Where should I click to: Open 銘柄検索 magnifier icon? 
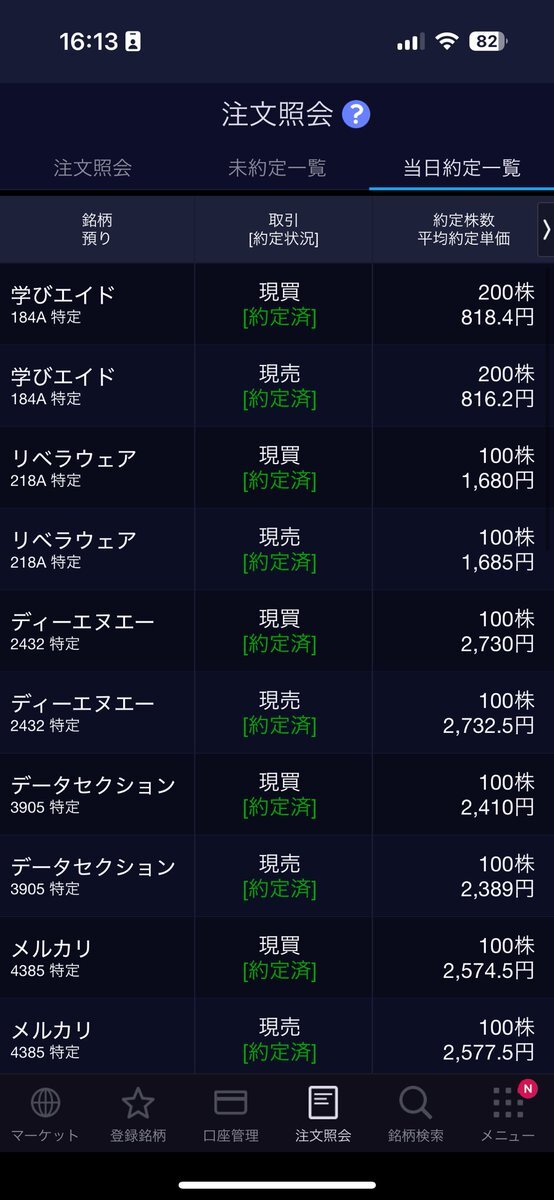(x=415, y=1103)
